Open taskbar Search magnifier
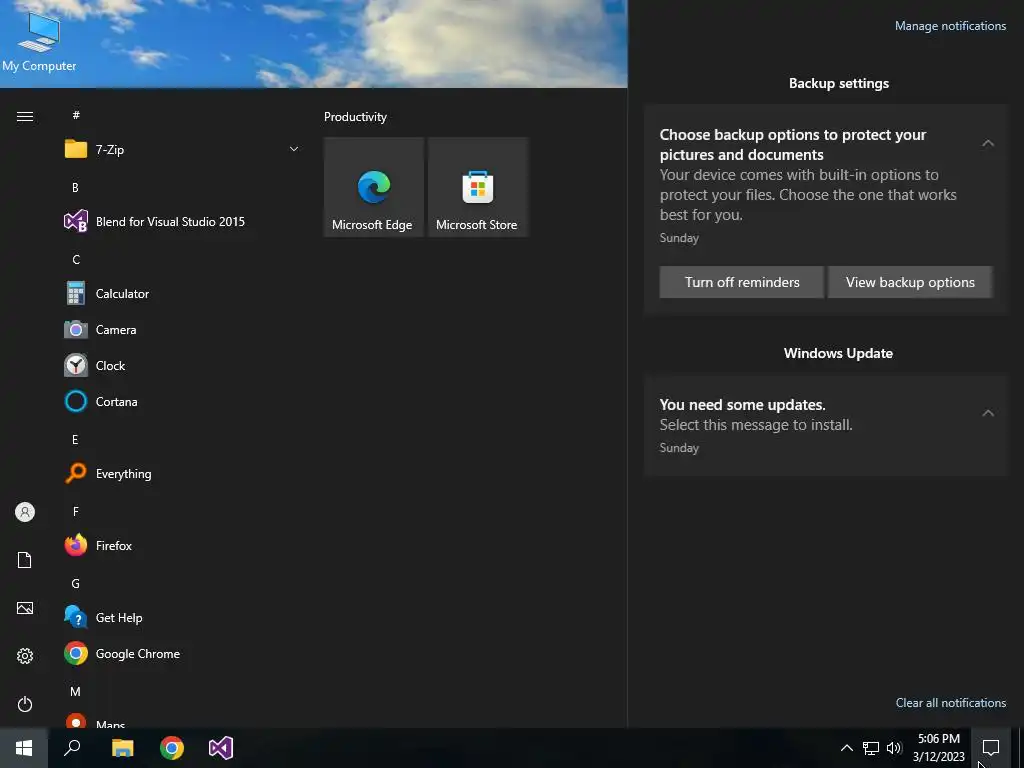Screen dimensions: 1024x768 point(72,748)
